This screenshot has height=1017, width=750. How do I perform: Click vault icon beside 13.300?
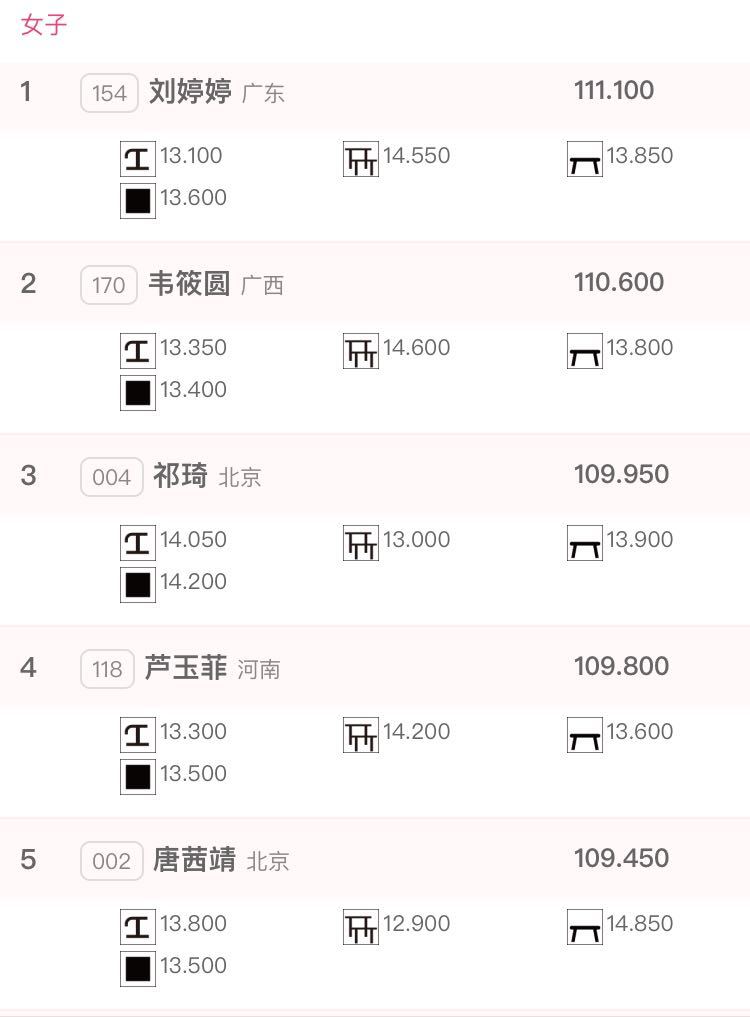[138, 735]
